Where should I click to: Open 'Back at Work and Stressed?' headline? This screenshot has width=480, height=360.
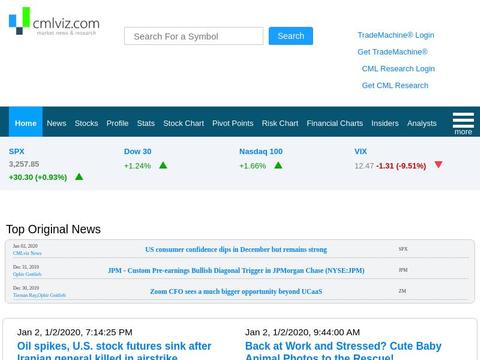[343, 352]
